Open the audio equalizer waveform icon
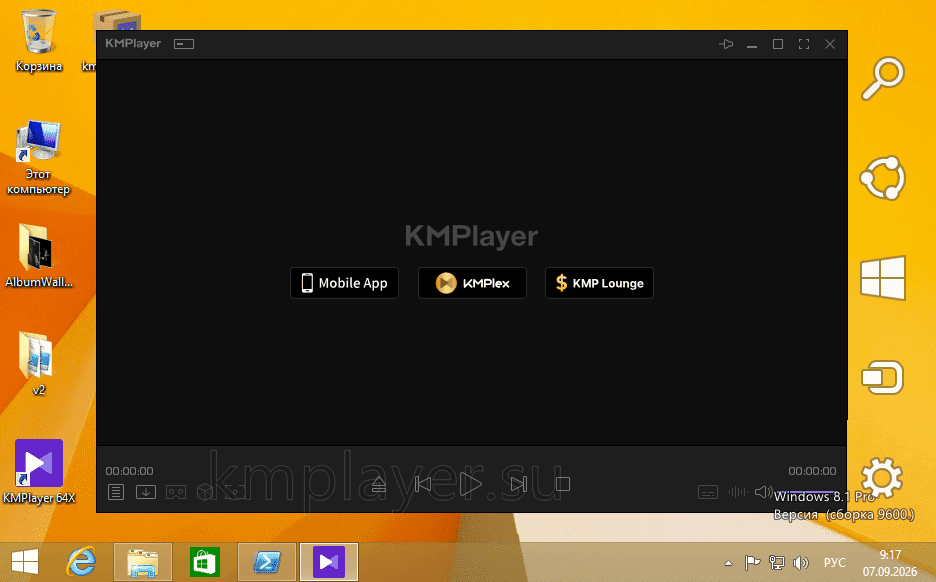This screenshot has width=936, height=582. pyautogui.click(x=738, y=492)
